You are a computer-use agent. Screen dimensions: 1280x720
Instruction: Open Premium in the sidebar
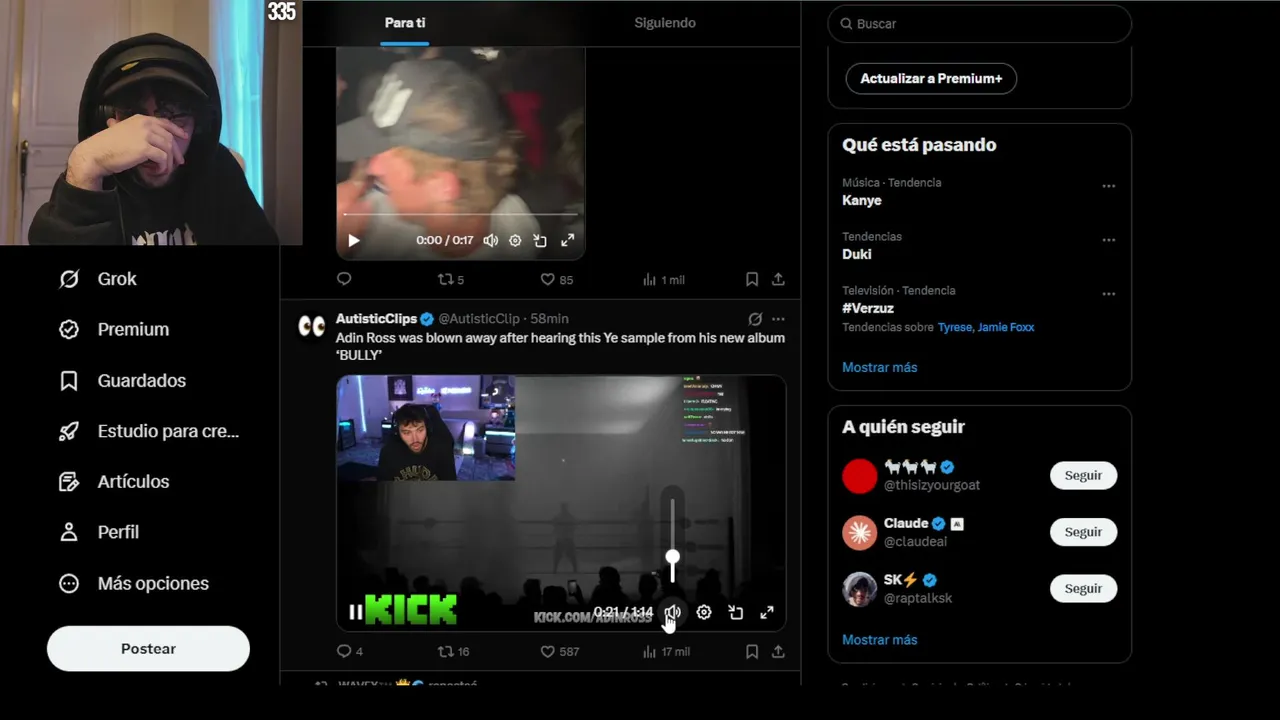114,329
